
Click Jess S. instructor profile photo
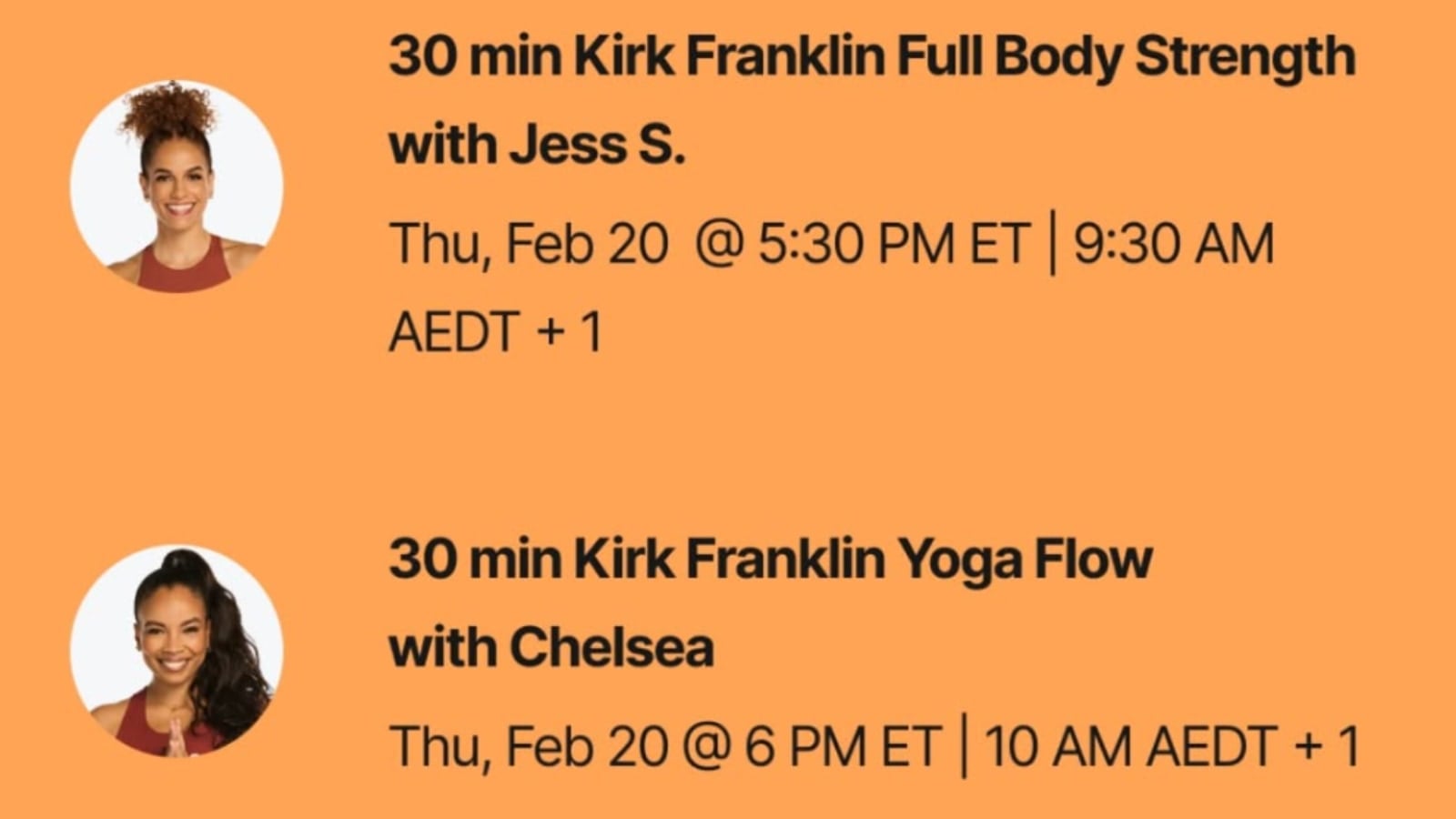point(177,186)
